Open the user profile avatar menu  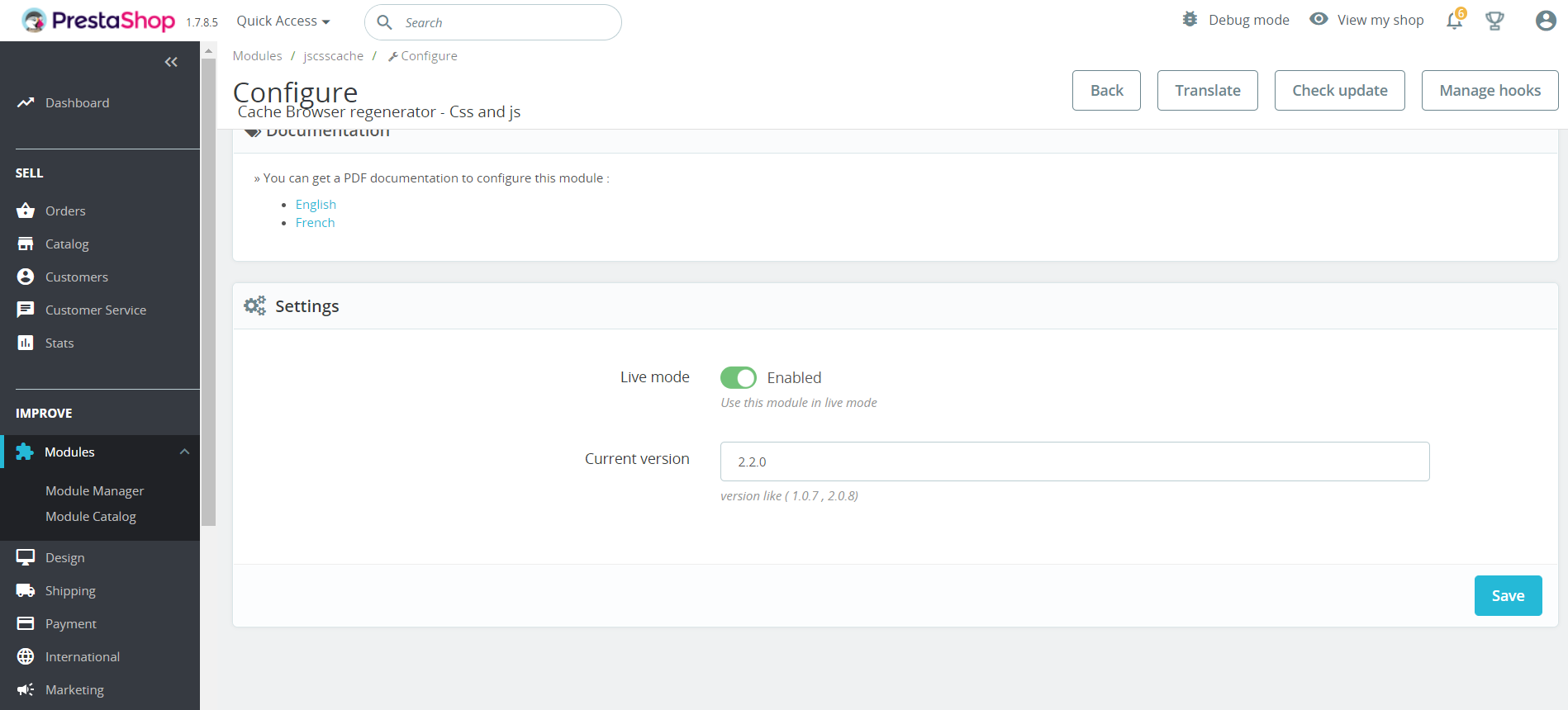click(1546, 21)
